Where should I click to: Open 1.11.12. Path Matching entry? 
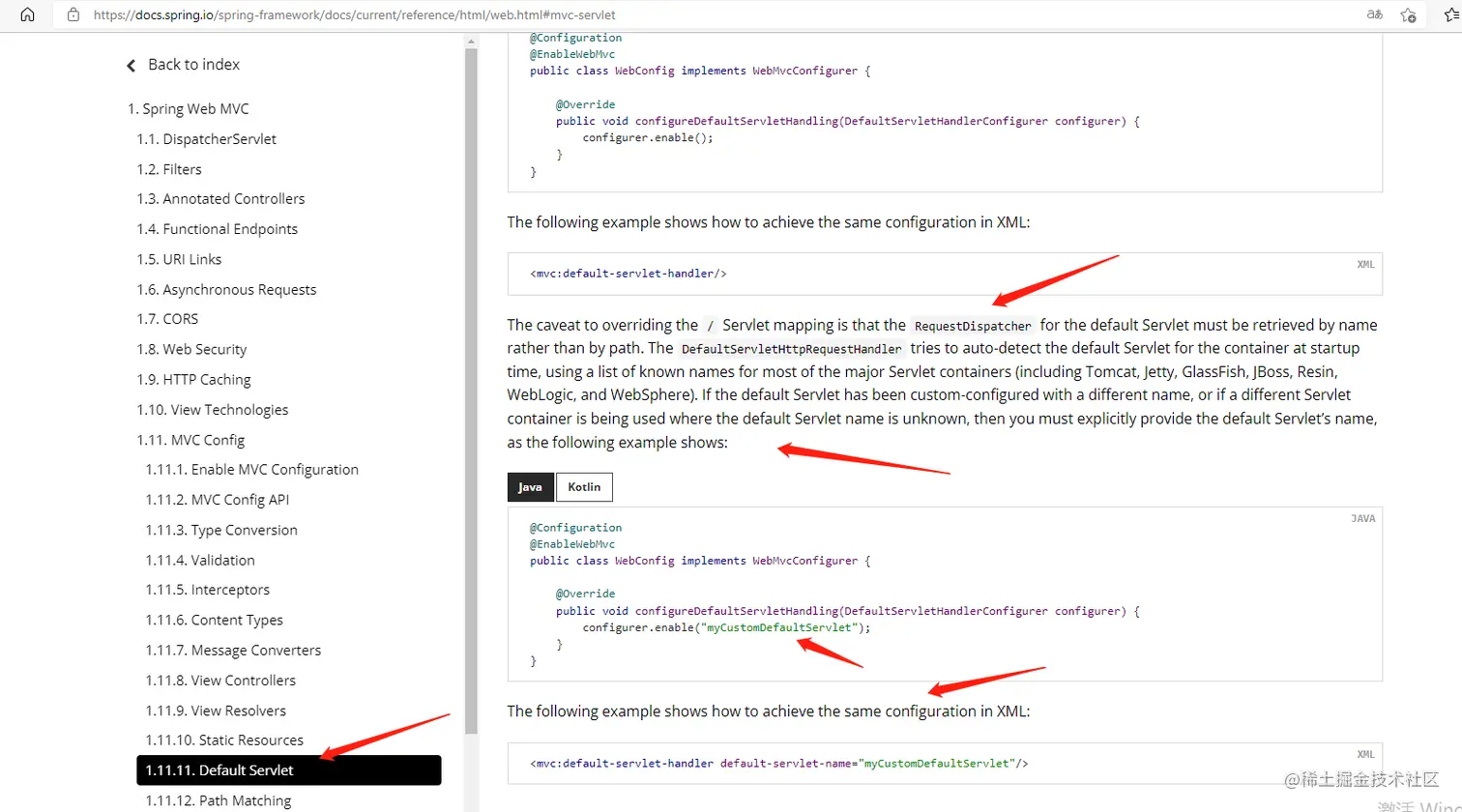tap(219, 800)
